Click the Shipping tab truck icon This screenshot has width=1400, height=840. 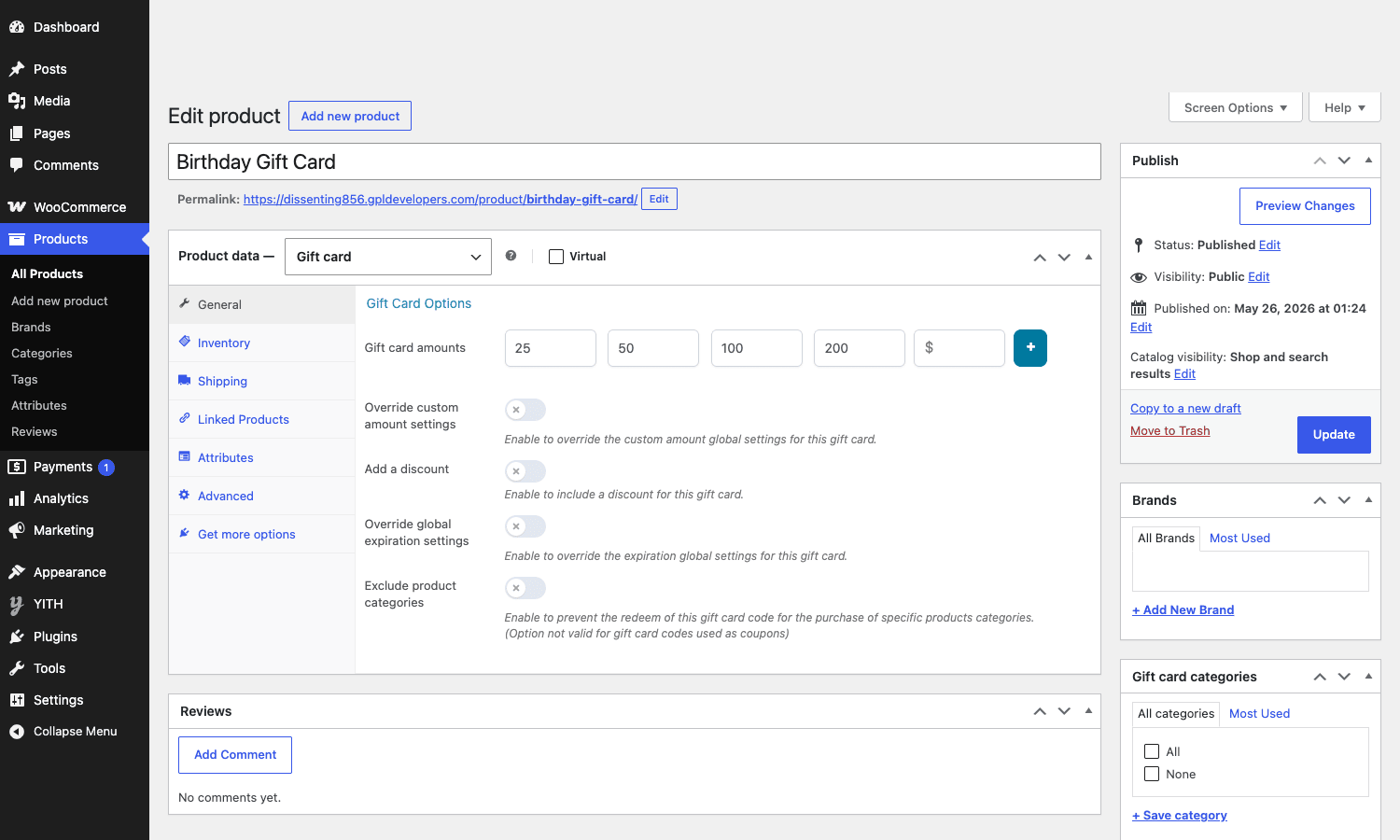(185, 380)
